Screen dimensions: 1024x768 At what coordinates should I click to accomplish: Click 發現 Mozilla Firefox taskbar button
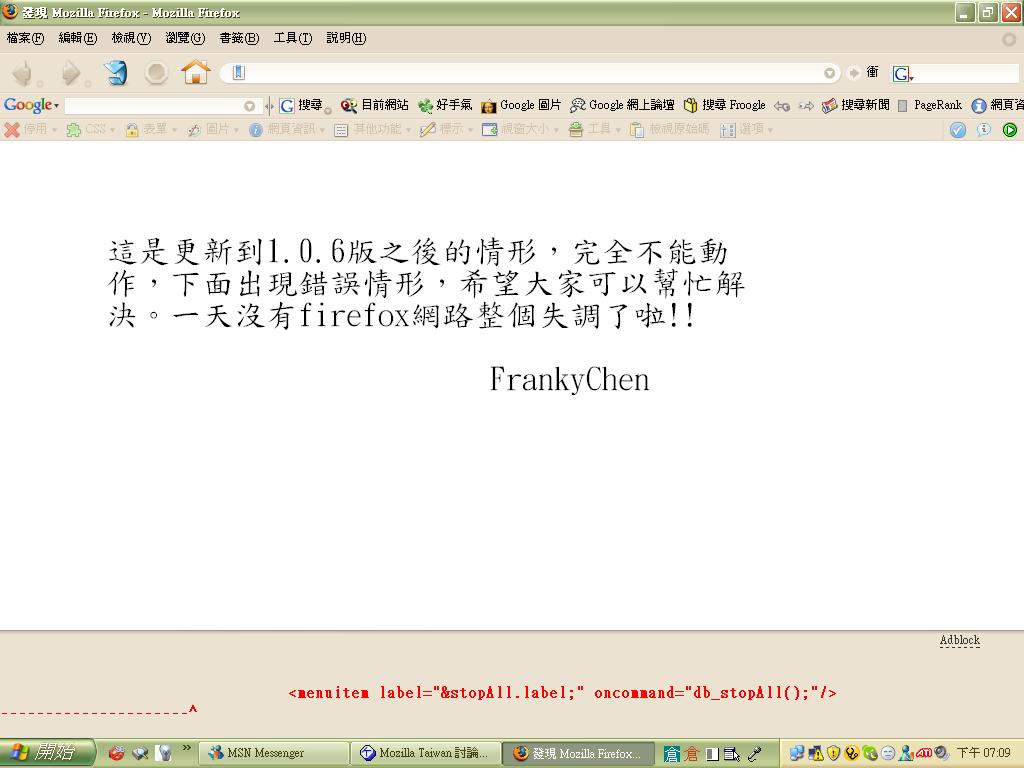[x=577, y=753]
